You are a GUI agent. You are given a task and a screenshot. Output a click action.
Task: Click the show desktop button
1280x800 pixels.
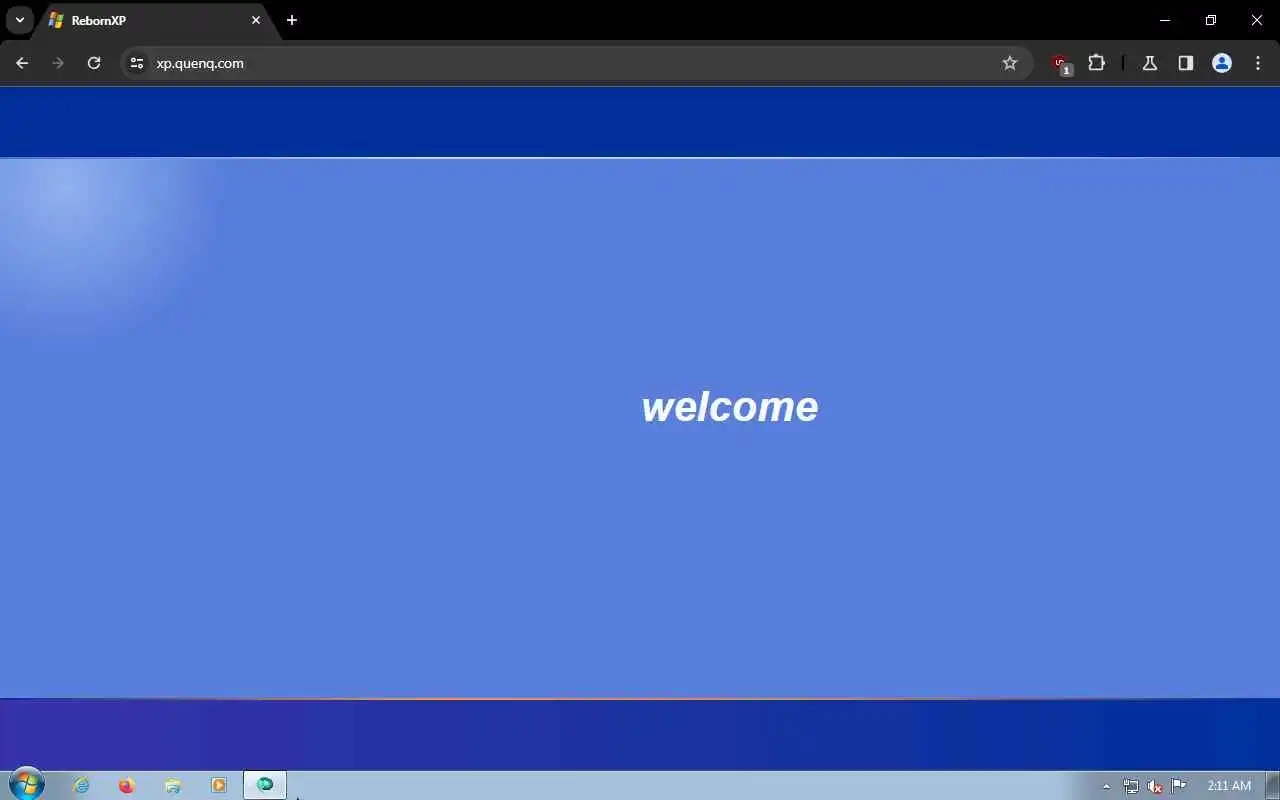pos(1273,786)
